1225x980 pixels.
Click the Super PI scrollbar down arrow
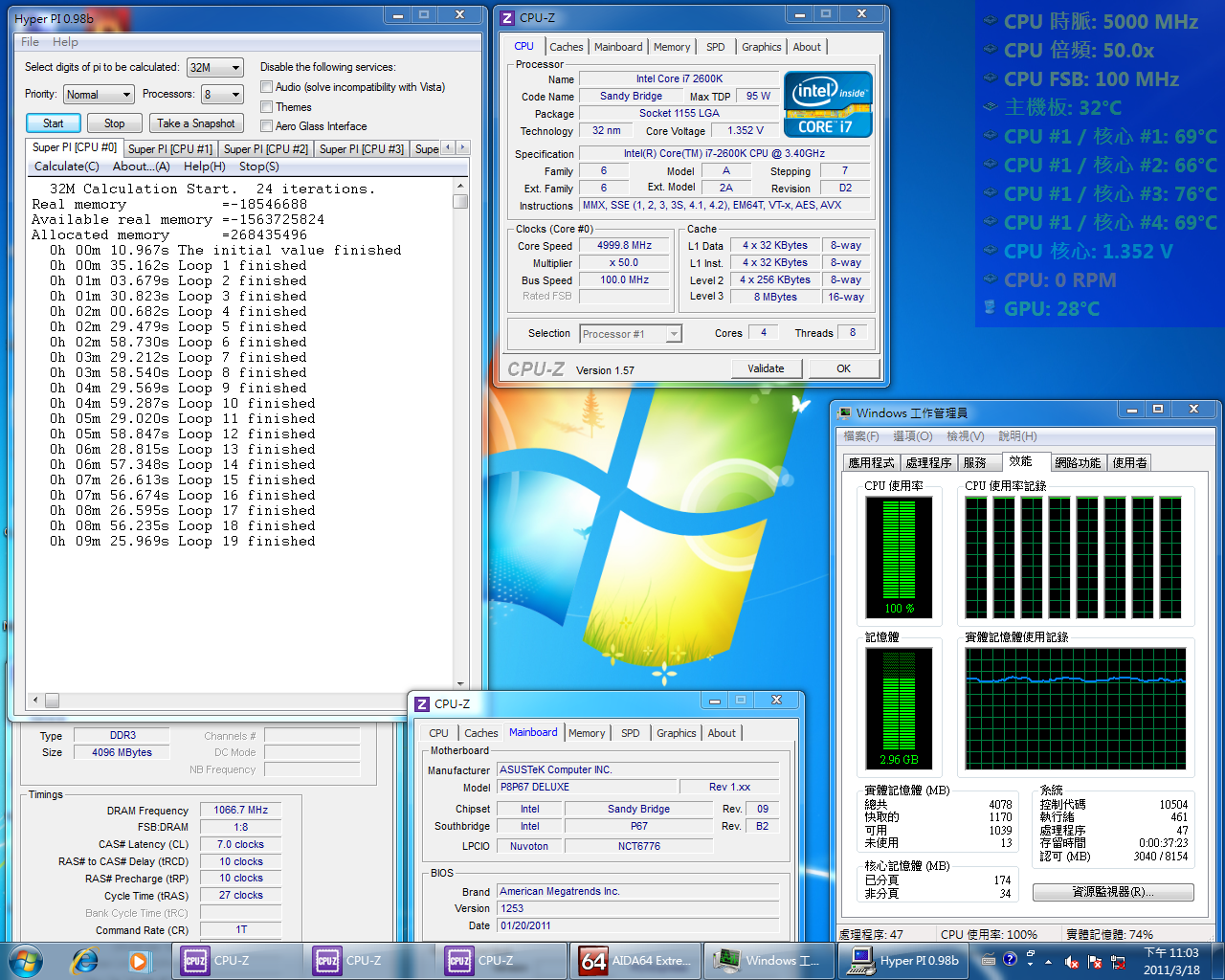click(x=460, y=684)
